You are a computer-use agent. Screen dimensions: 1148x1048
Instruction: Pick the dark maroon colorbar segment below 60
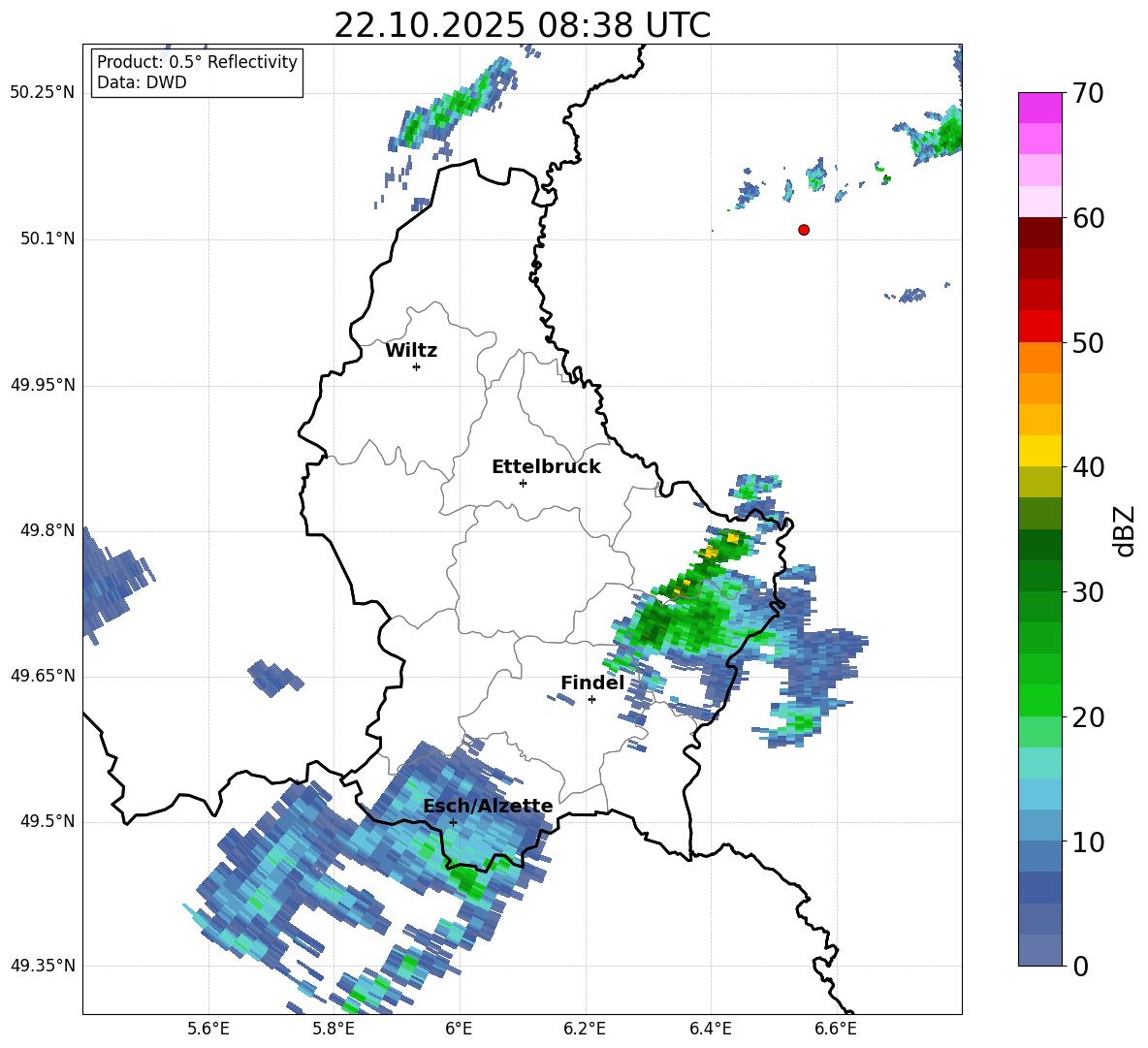click(x=1040, y=233)
